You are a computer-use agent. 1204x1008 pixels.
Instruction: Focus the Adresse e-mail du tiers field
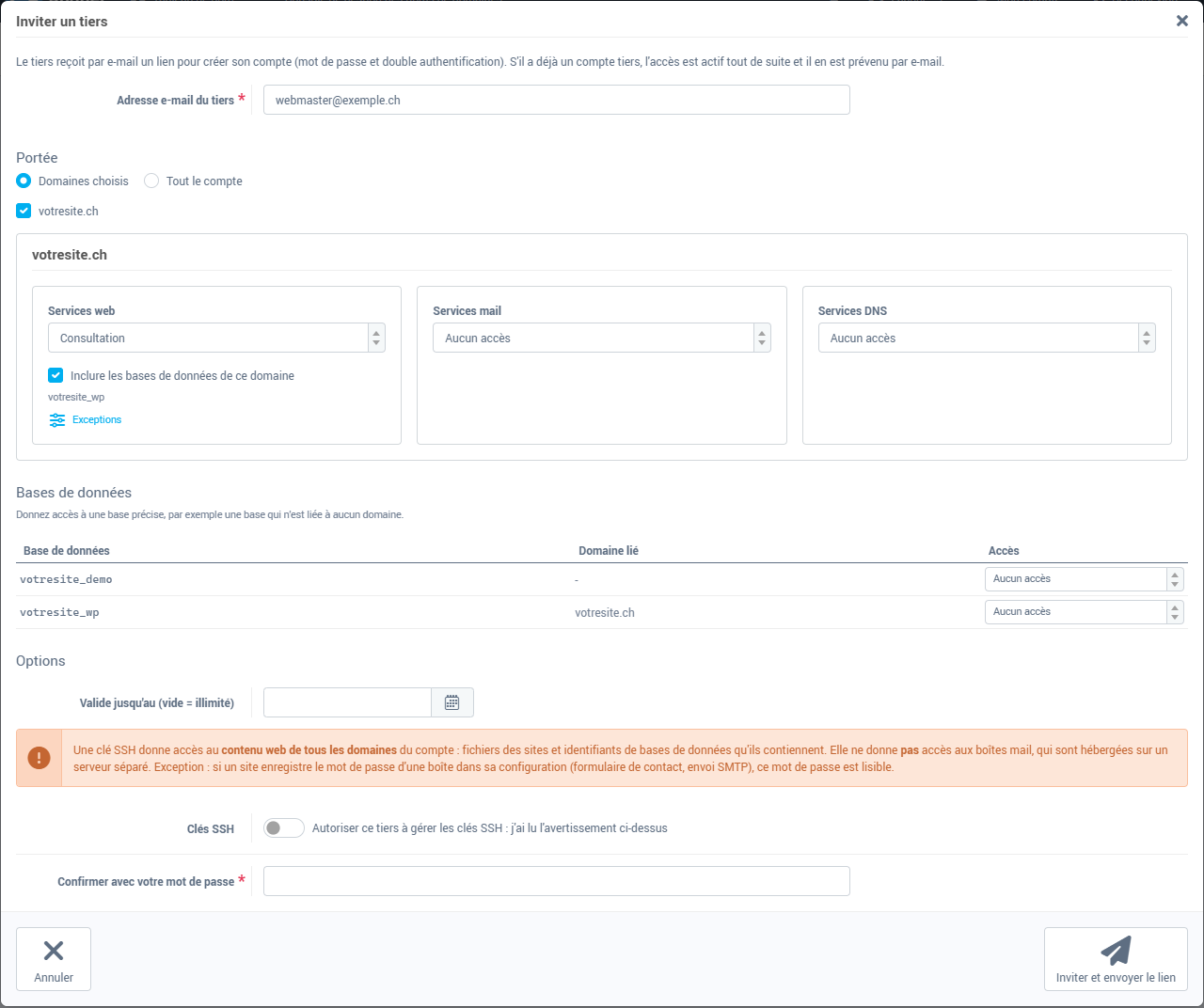coord(557,100)
